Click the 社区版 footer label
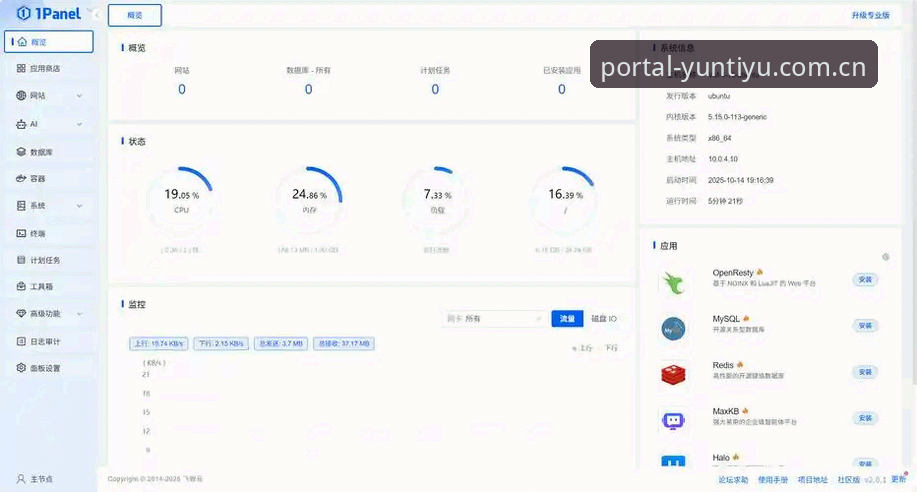This screenshot has width=917, height=492. tap(849, 480)
